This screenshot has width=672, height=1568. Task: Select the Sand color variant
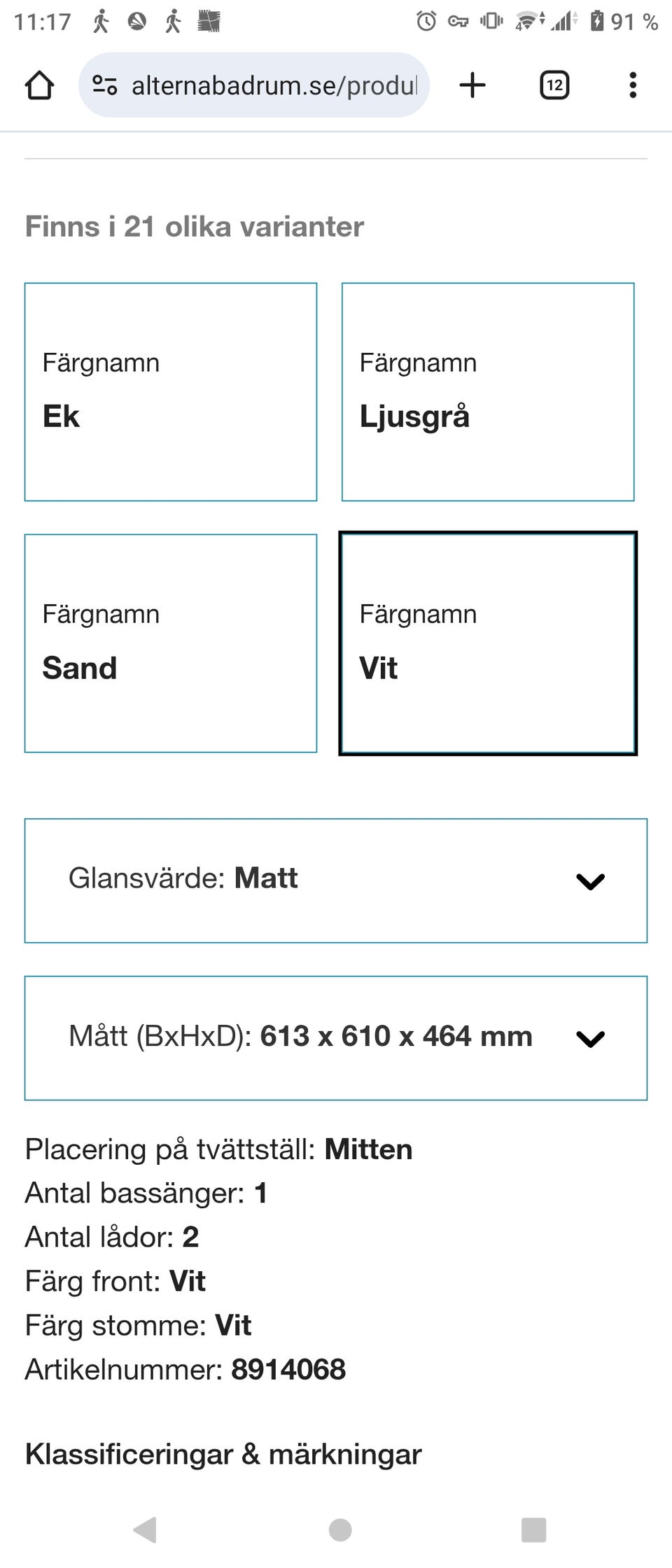(x=171, y=643)
